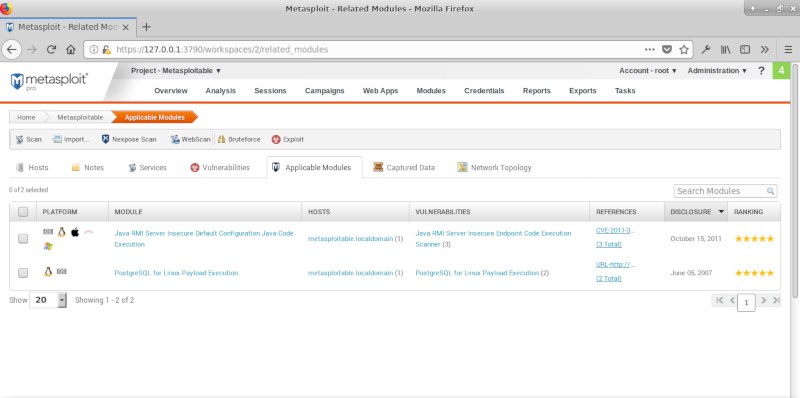Screen dimensions: 800x398
Task: Show more toolbar items chevron
Action: pos(764,49)
